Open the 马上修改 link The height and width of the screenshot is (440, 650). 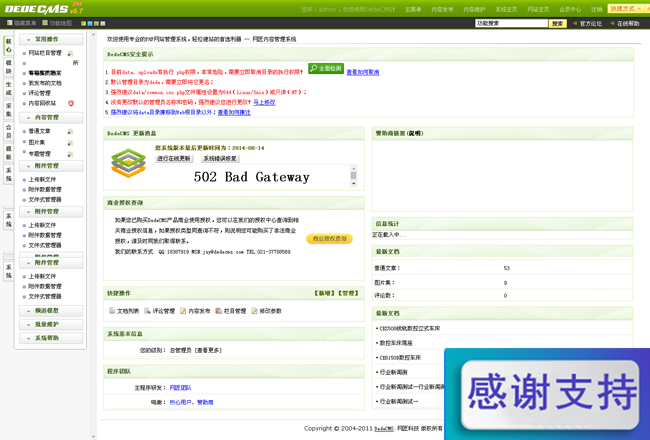coord(264,102)
